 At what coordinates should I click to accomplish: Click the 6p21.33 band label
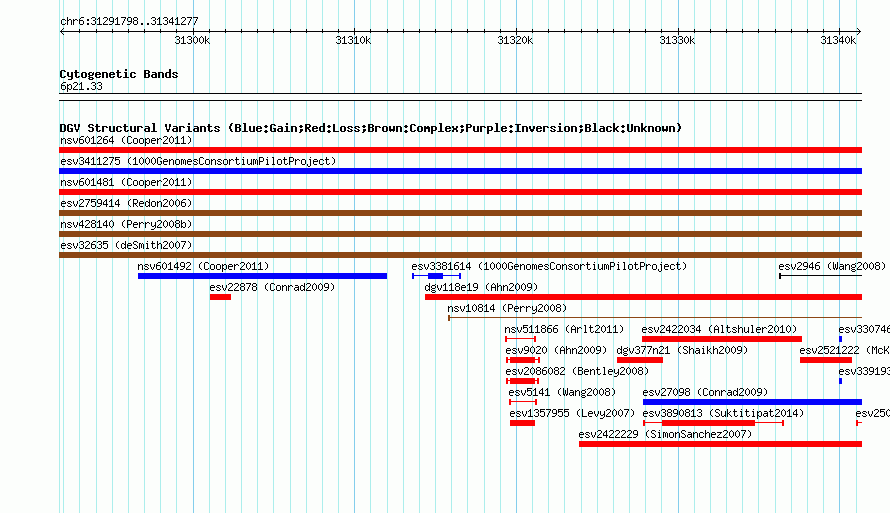tap(81, 86)
